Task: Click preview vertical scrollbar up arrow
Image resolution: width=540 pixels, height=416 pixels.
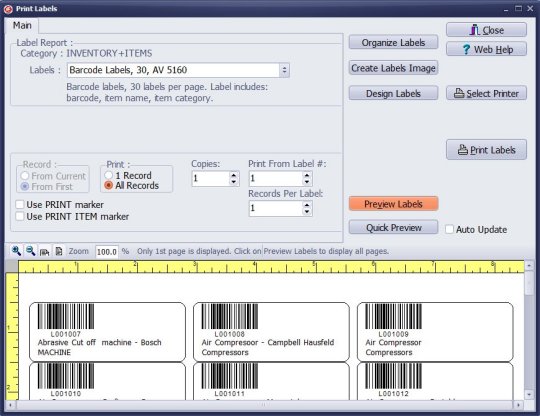Action: [529, 266]
